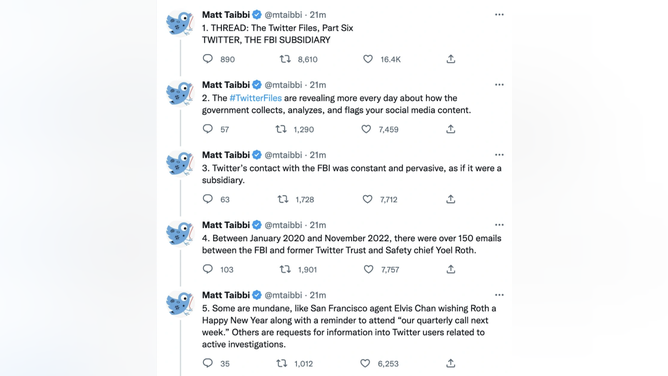This screenshot has width=668, height=376.
Task: Open more options on the #TwitterFiles tweet
Action: coord(499,84)
